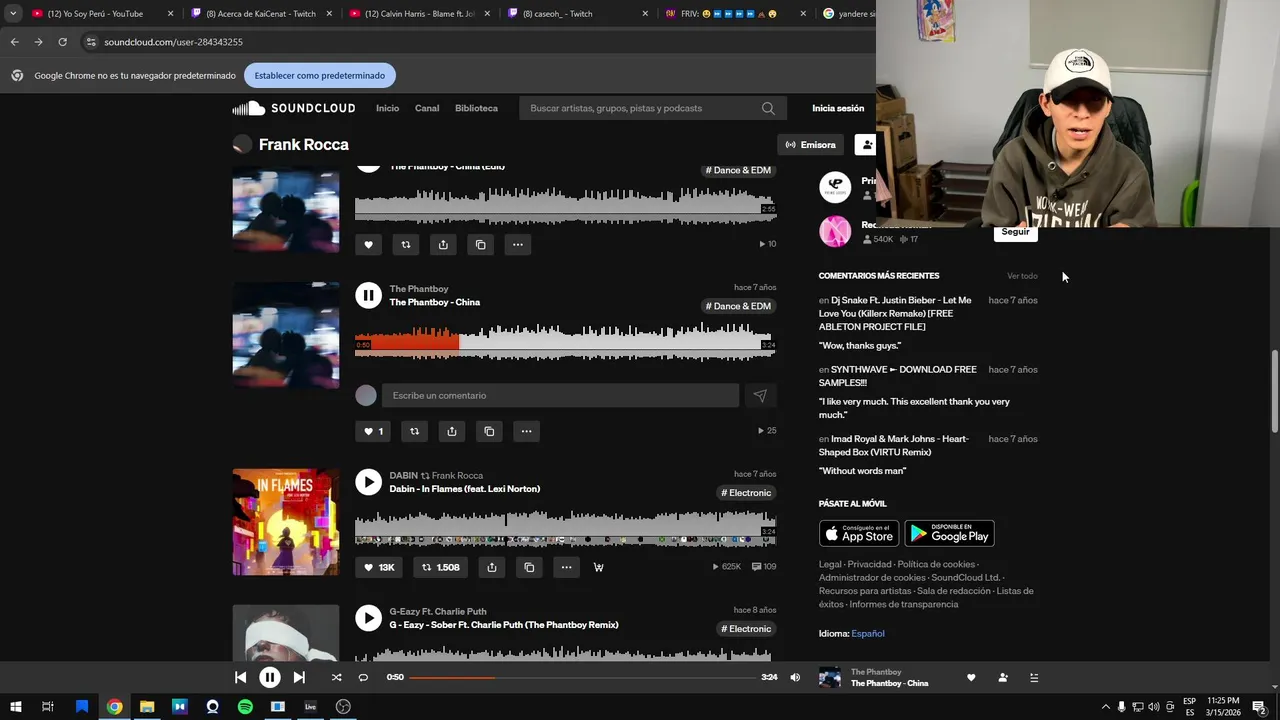Play G-Eazy Sober Phantboy Remix track
This screenshot has height=720, width=1280.
pyautogui.click(x=368, y=618)
